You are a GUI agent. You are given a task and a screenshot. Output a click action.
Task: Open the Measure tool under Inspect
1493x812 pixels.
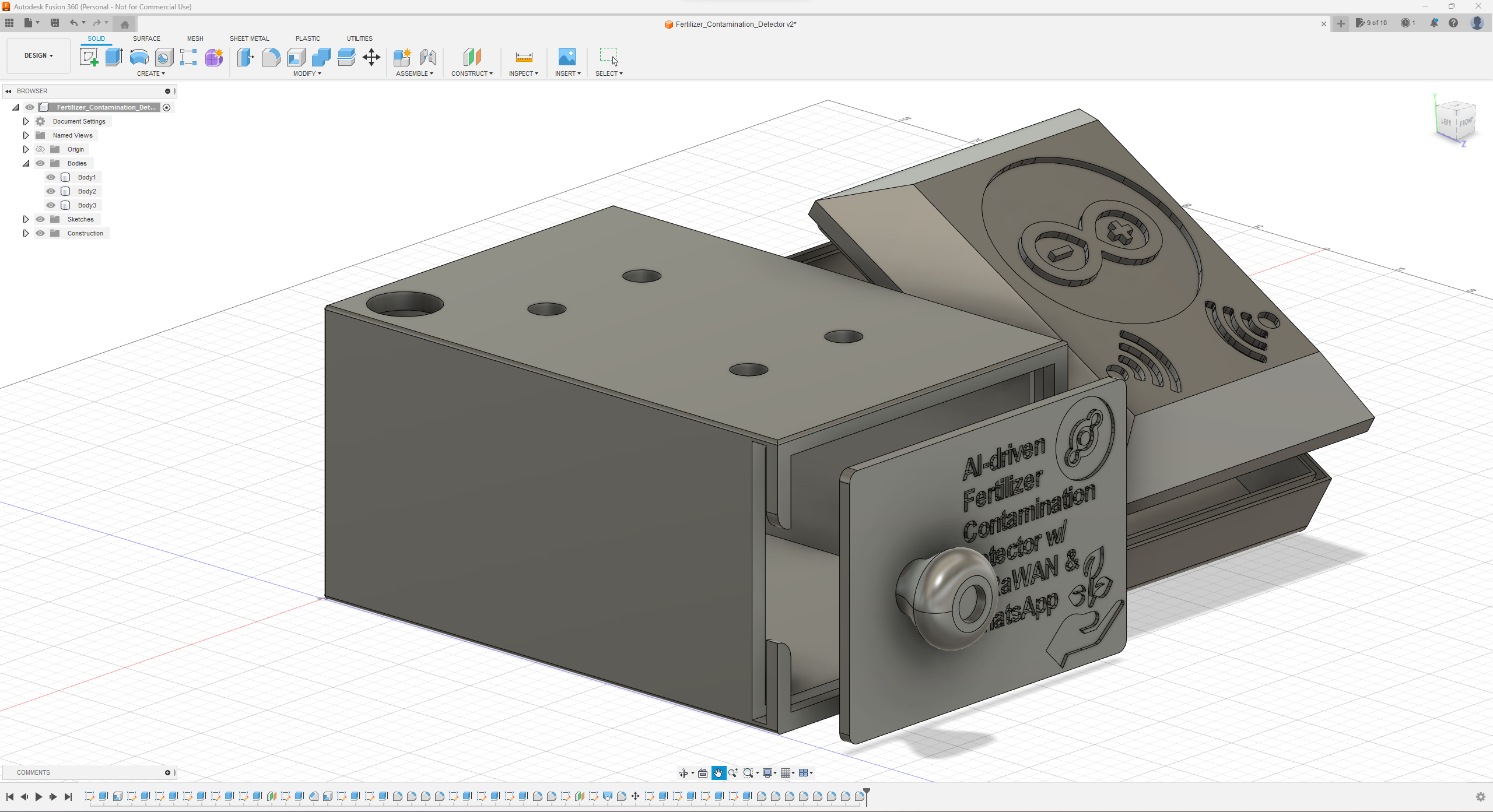524,57
